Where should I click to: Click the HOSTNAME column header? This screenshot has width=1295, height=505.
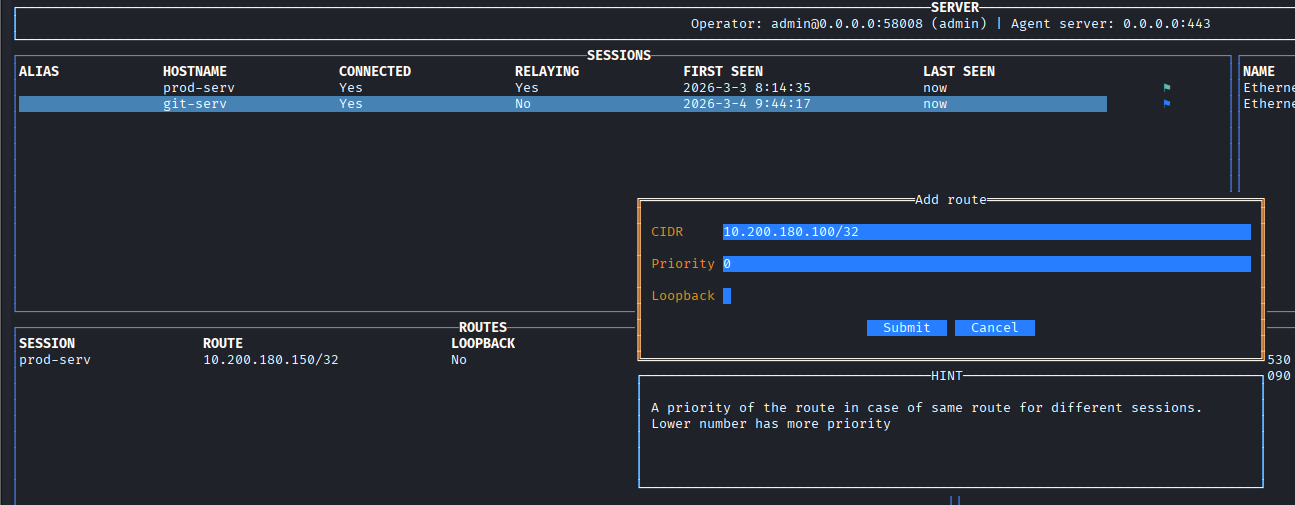point(194,72)
